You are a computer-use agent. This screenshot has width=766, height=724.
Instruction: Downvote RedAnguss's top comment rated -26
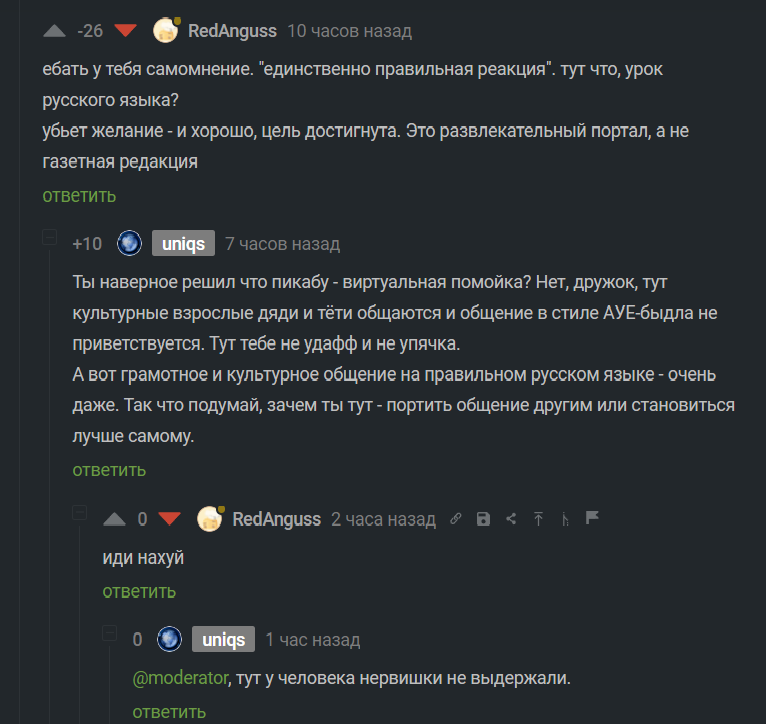pyautogui.click(x=125, y=31)
